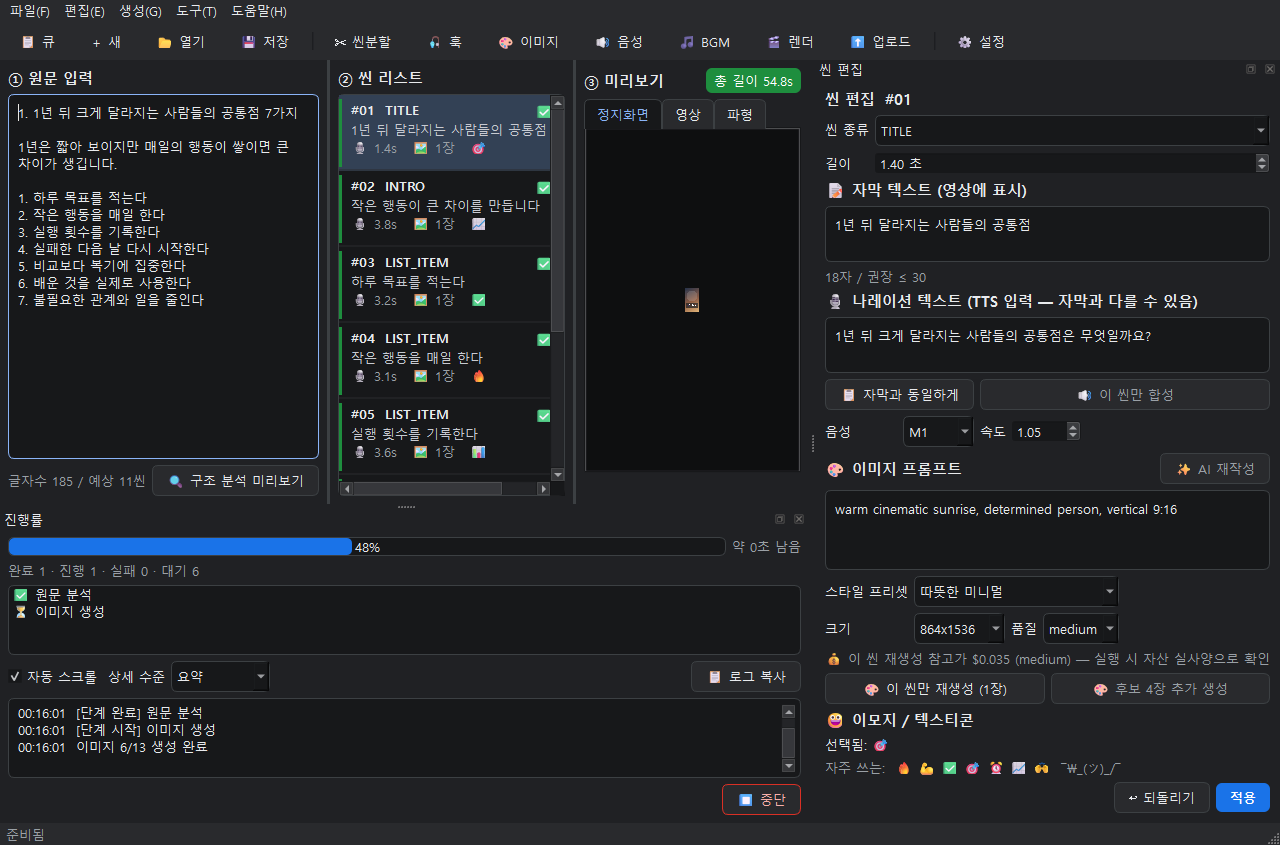Image resolution: width=1280 pixels, height=845 pixels.
Task: Start 이미지 generation from the toolbar
Action: (528, 42)
